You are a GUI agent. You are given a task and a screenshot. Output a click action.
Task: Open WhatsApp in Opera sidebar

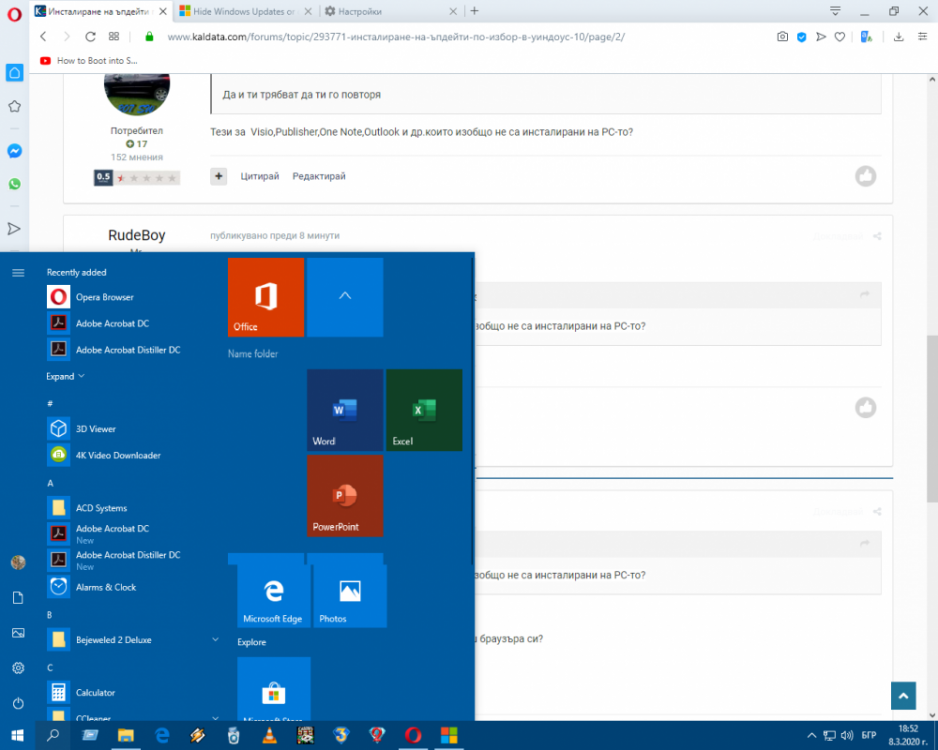[x=14, y=184]
